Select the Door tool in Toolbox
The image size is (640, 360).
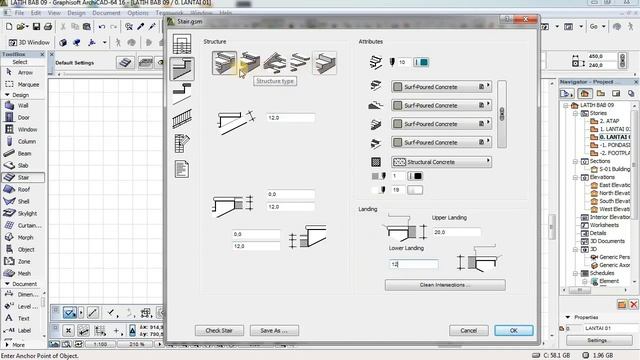(x=23, y=118)
